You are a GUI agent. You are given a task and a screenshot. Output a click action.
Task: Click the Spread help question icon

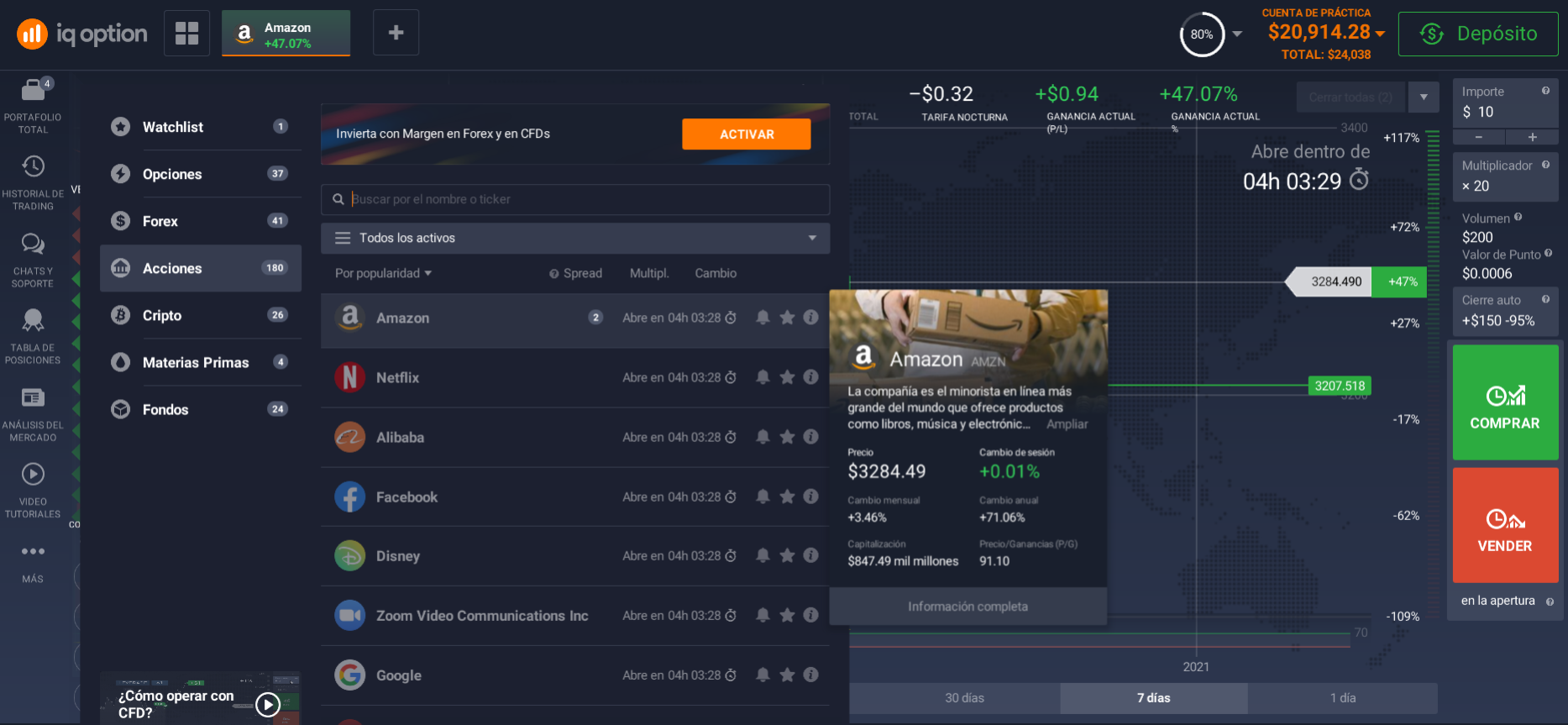click(x=554, y=274)
